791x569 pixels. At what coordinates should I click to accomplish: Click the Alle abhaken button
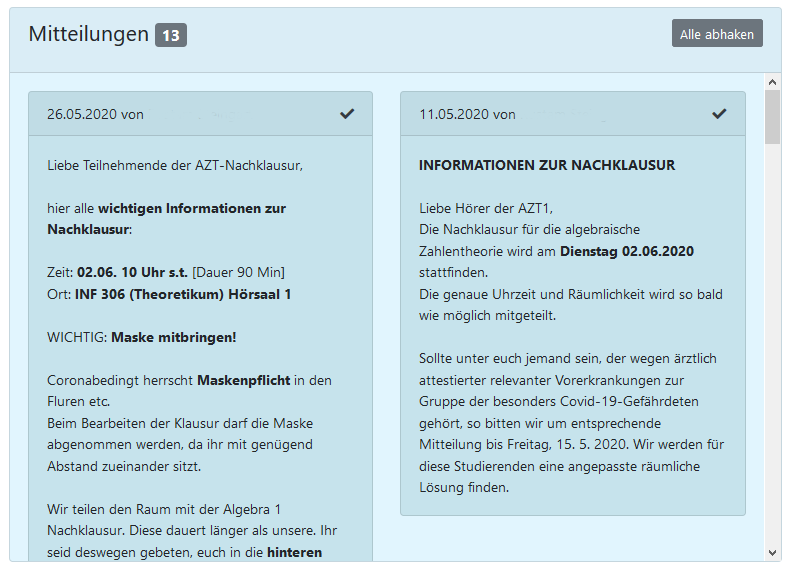(716, 34)
